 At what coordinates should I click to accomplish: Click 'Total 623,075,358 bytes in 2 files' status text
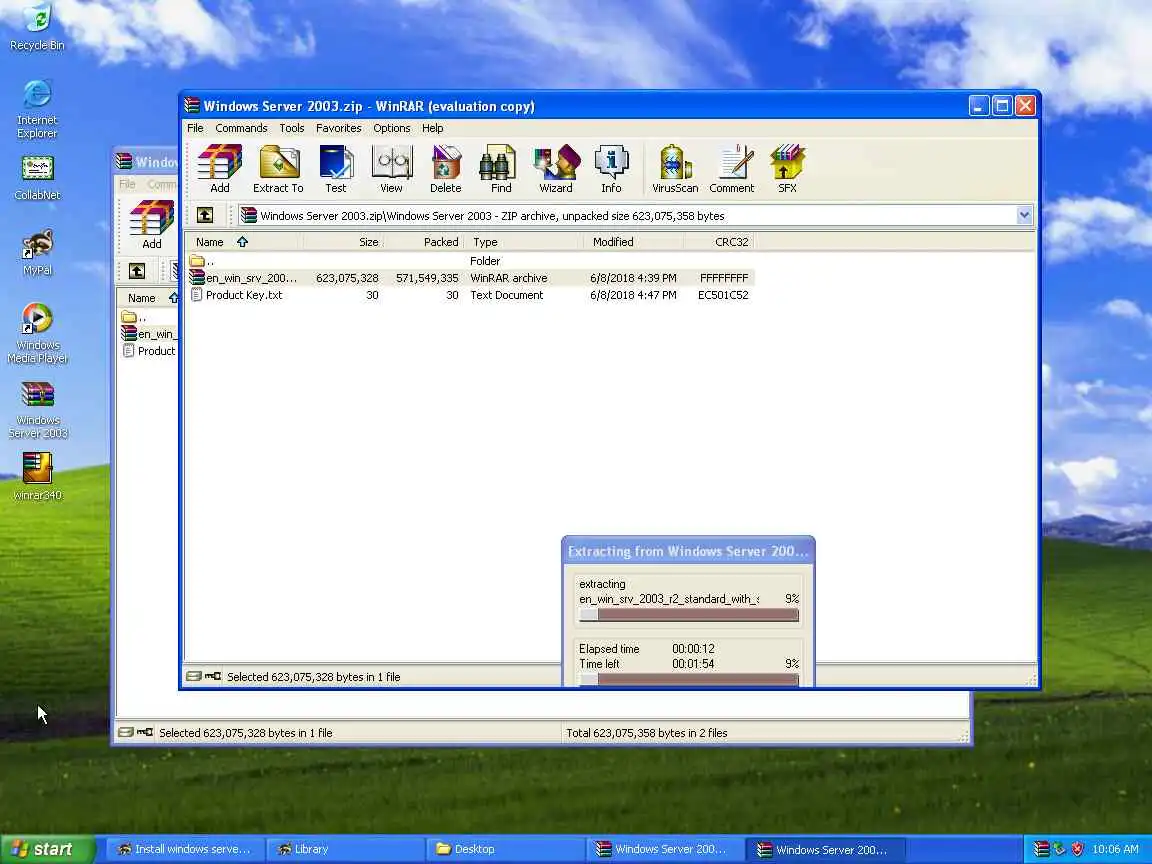[x=647, y=732]
